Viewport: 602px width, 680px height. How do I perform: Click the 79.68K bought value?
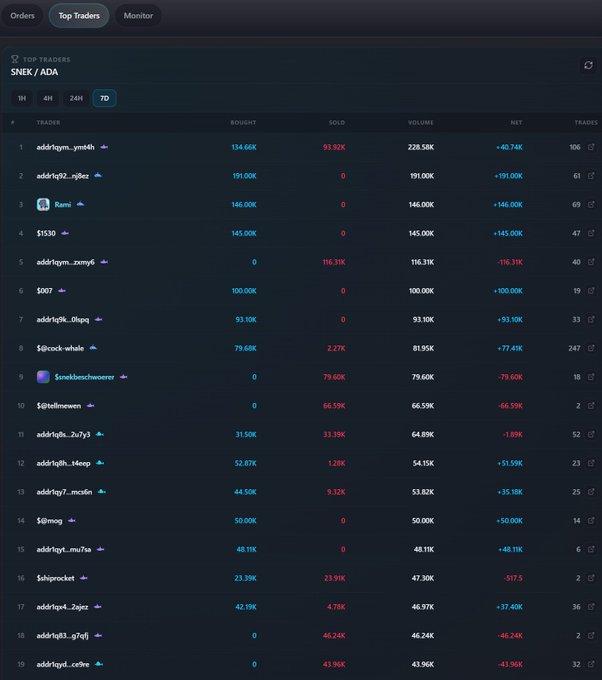tap(245, 348)
